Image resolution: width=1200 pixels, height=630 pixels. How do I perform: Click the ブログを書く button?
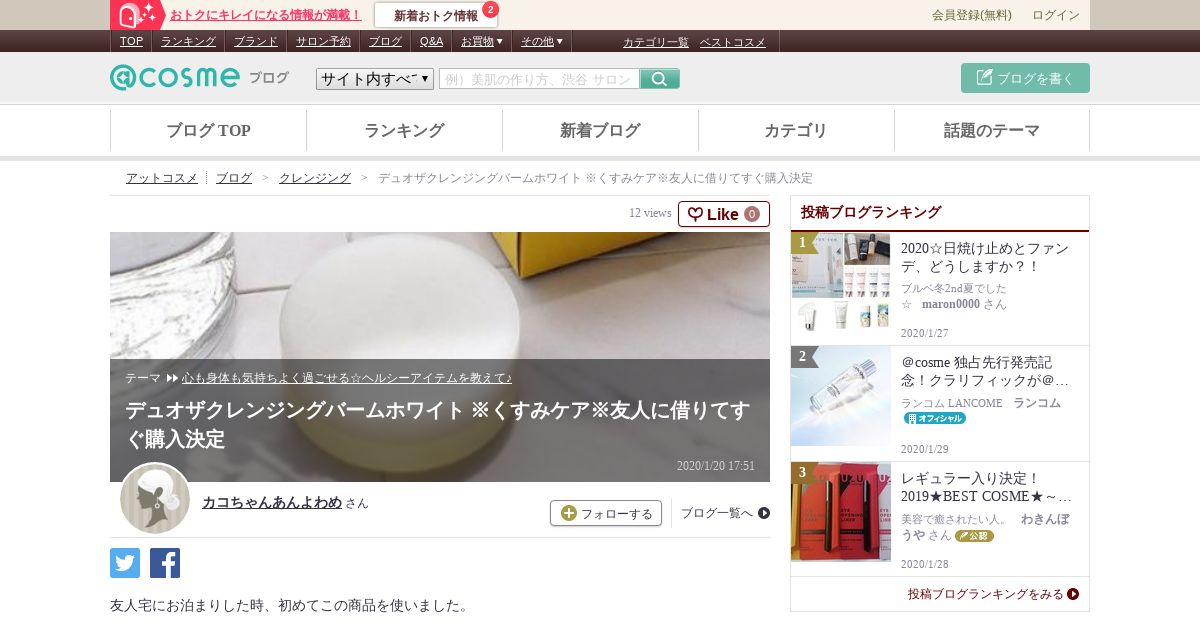[1025, 78]
